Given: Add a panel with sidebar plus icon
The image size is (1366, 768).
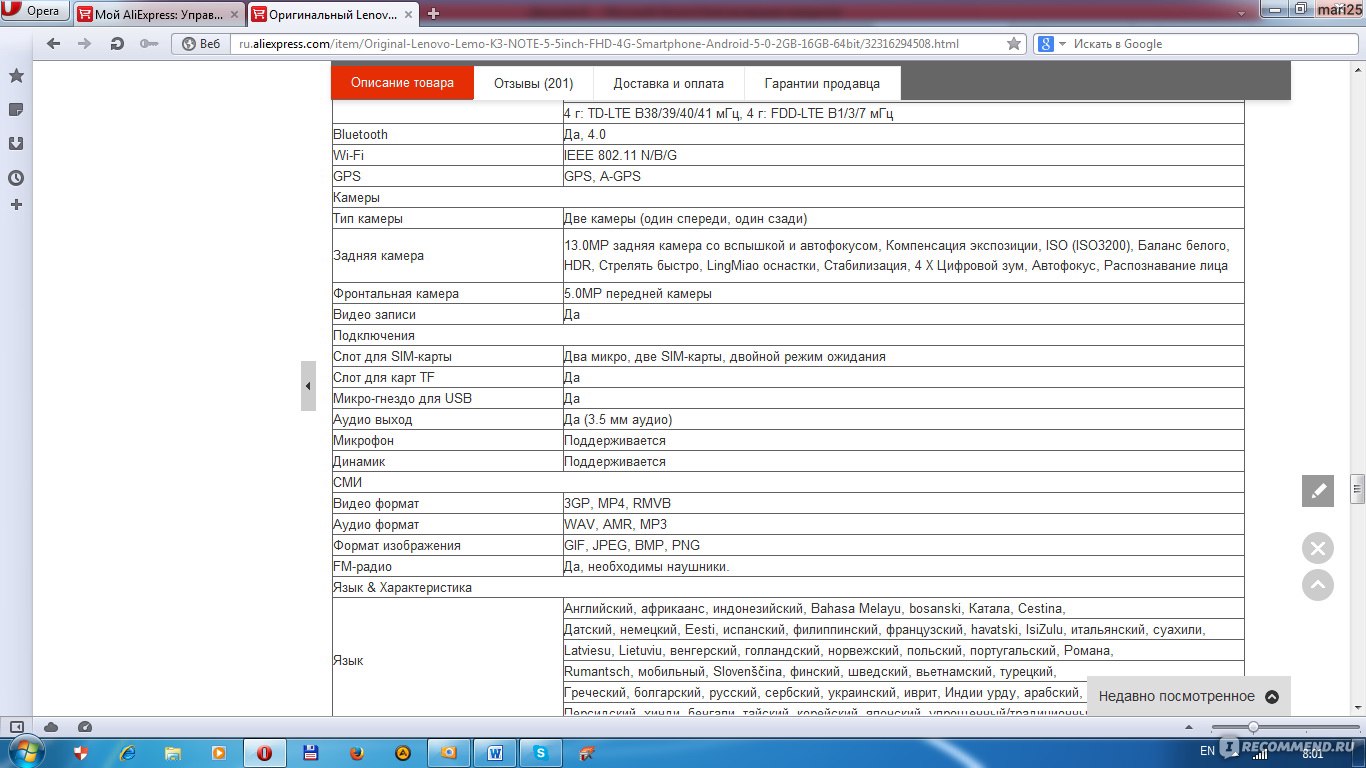Looking at the screenshot, I should (x=16, y=205).
